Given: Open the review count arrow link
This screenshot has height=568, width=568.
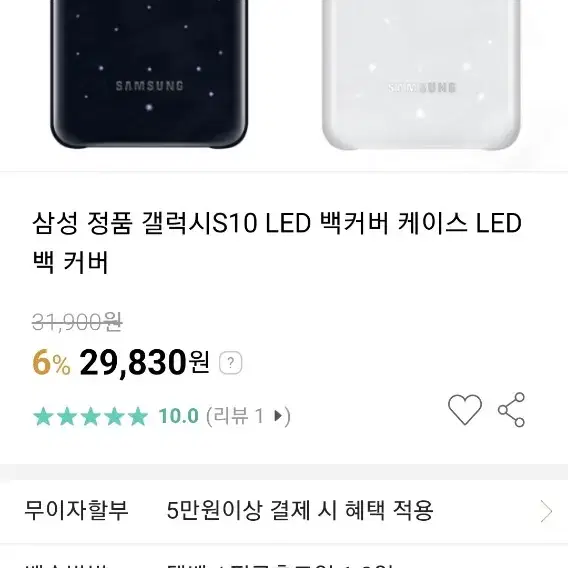Looking at the screenshot, I should 278,415.
